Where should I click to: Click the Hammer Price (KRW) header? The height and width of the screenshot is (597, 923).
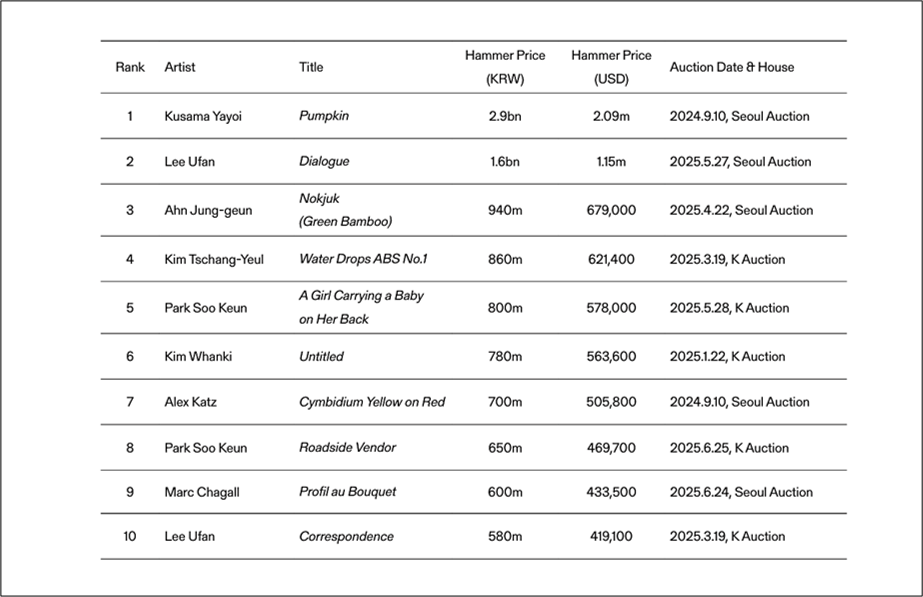coord(505,67)
